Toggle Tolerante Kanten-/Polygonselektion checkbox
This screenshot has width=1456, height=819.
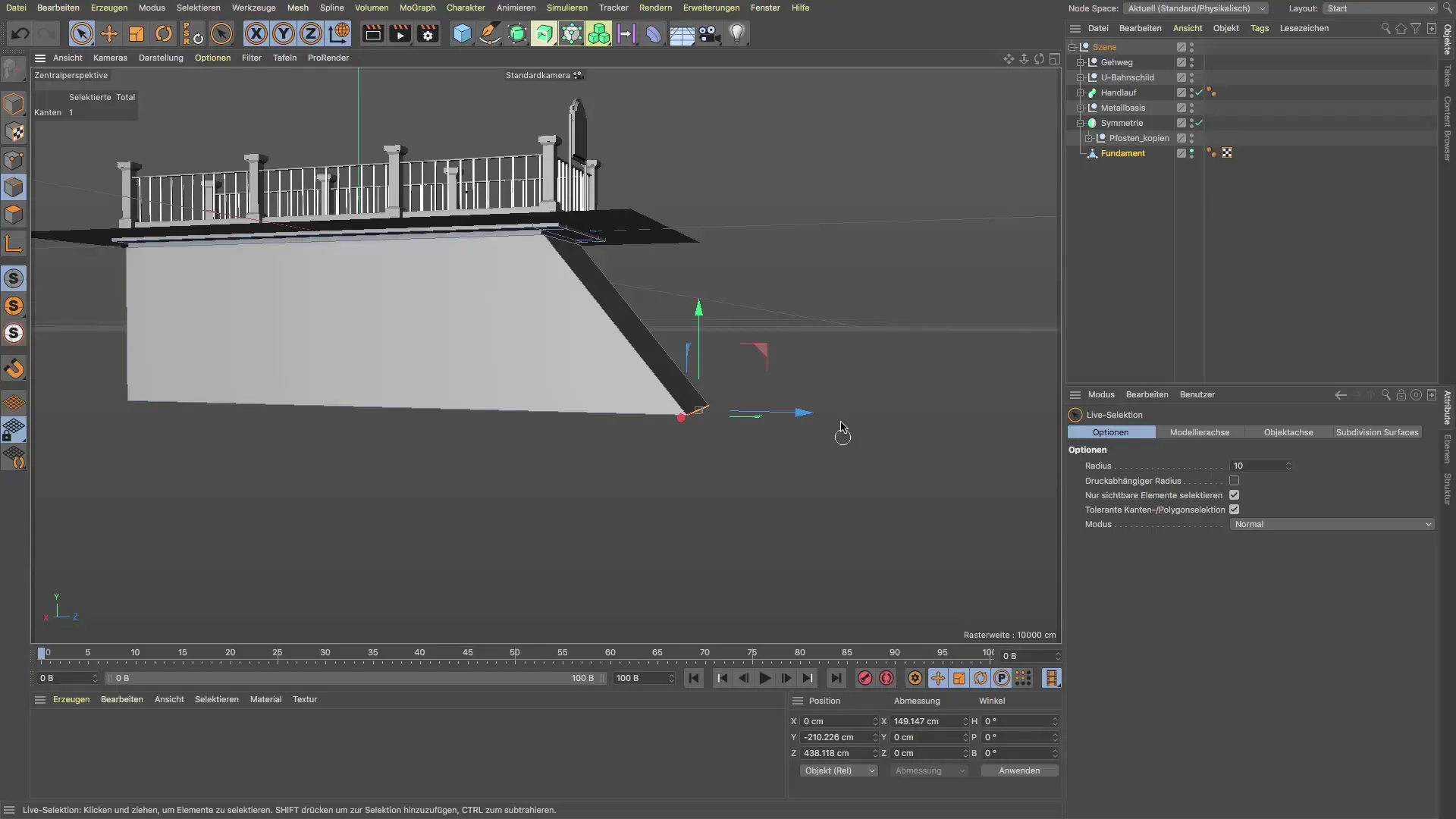[1234, 510]
